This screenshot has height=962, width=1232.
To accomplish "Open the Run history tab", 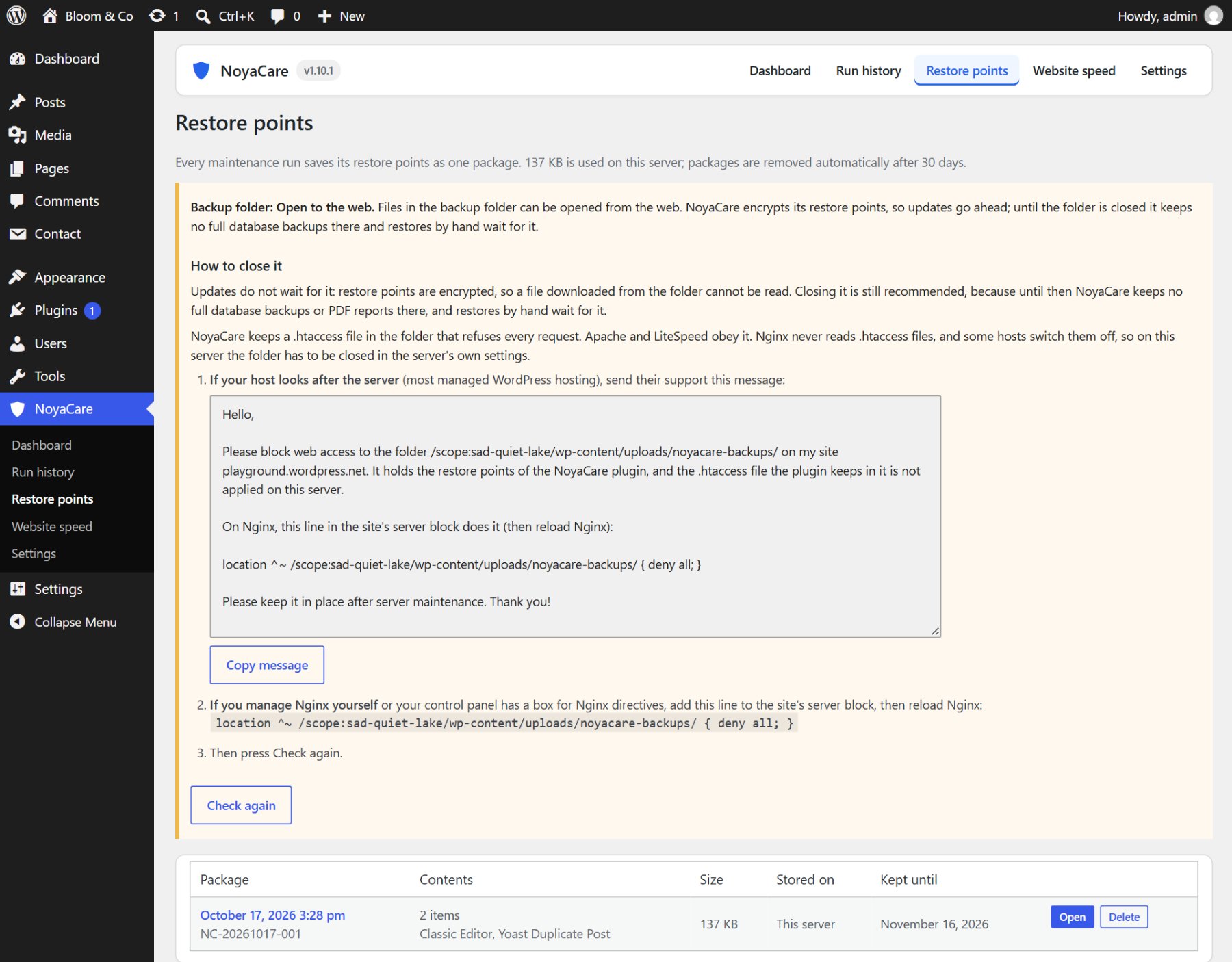I will coord(869,70).
